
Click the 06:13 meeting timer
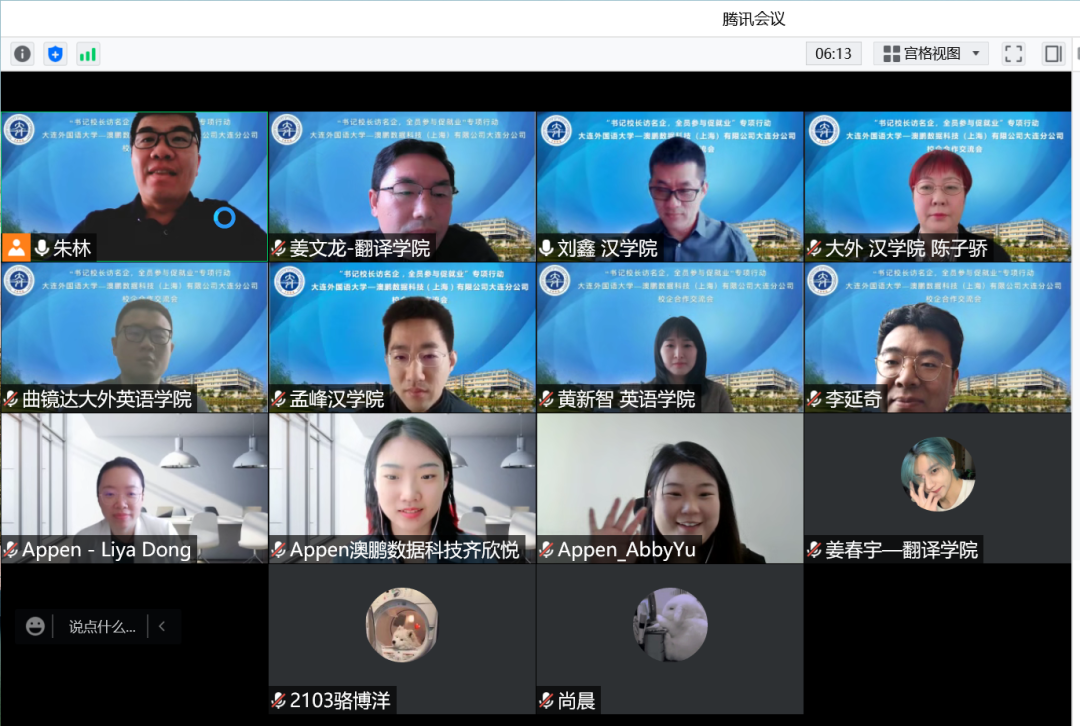tap(833, 54)
